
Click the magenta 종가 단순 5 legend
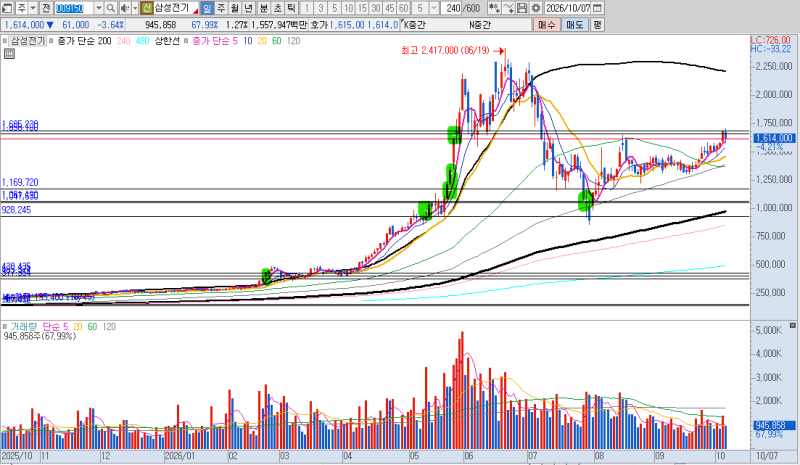(x=215, y=41)
